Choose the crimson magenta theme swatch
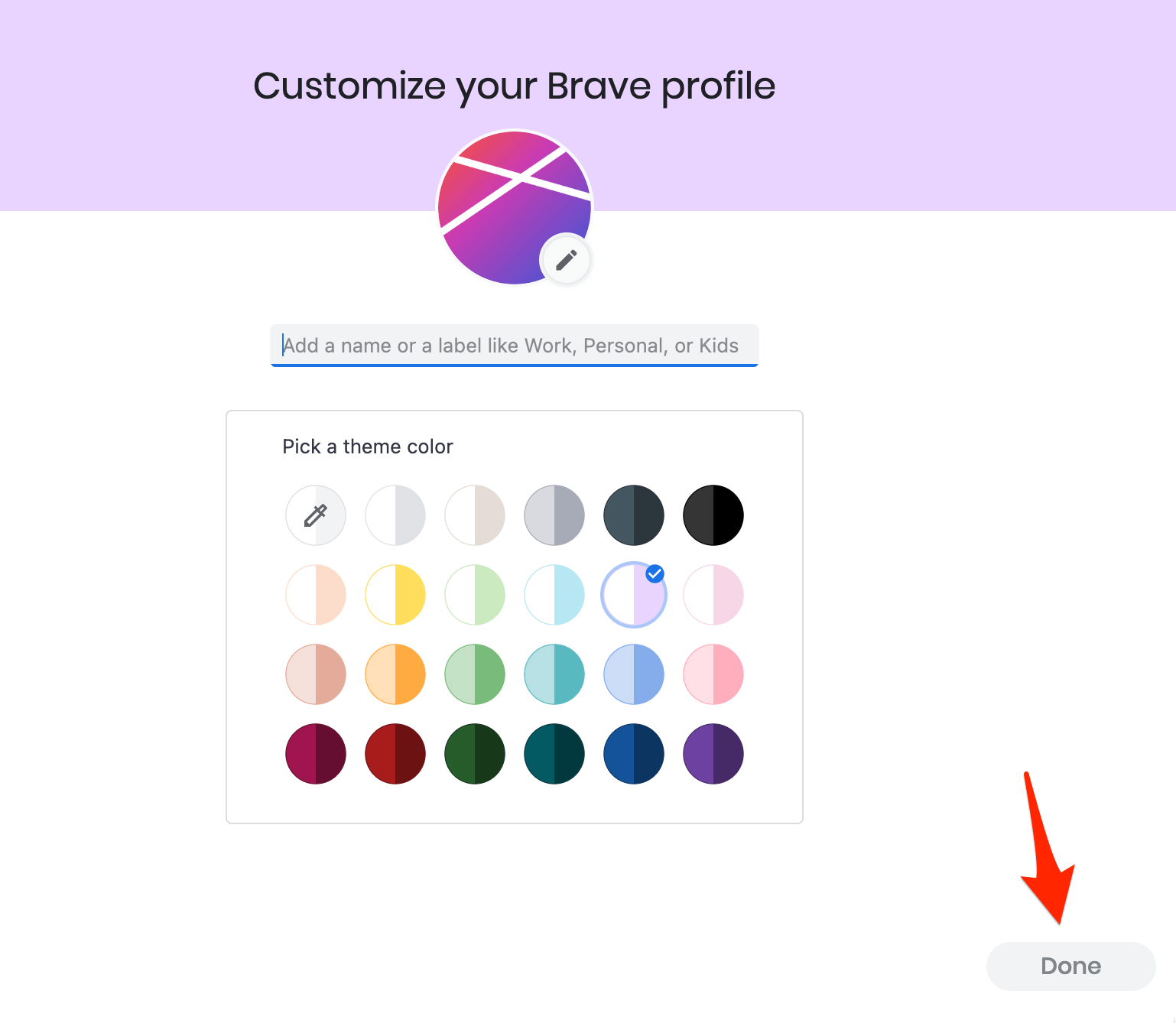Image resolution: width=1176 pixels, height=1023 pixels. tap(316, 754)
